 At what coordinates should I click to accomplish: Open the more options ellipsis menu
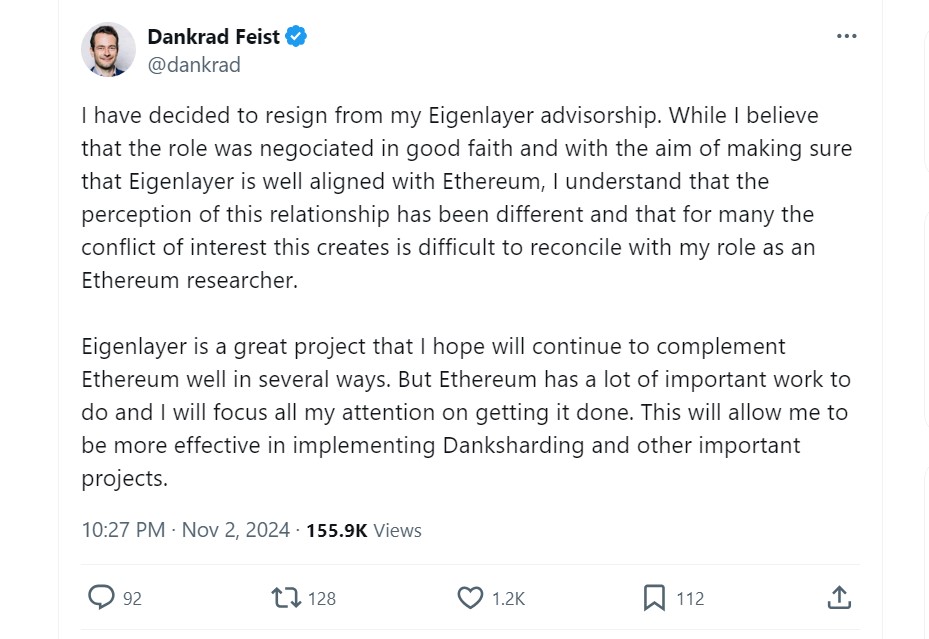[846, 36]
